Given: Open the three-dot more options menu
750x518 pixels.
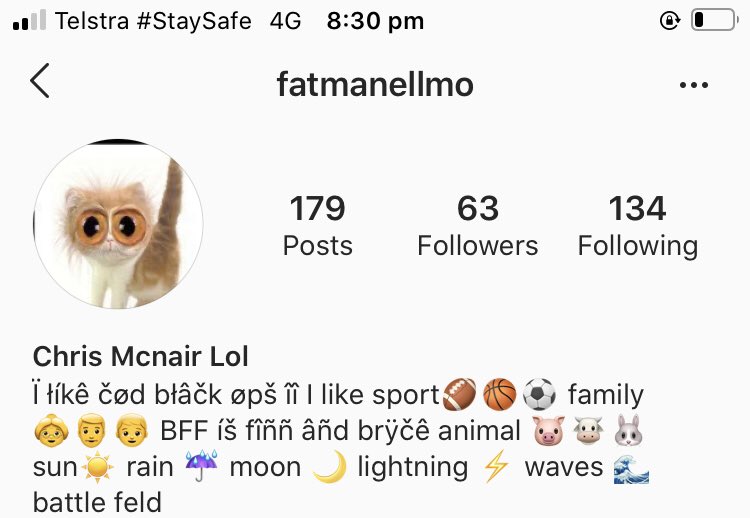Looking at the screenshot, I should point(694,85).
